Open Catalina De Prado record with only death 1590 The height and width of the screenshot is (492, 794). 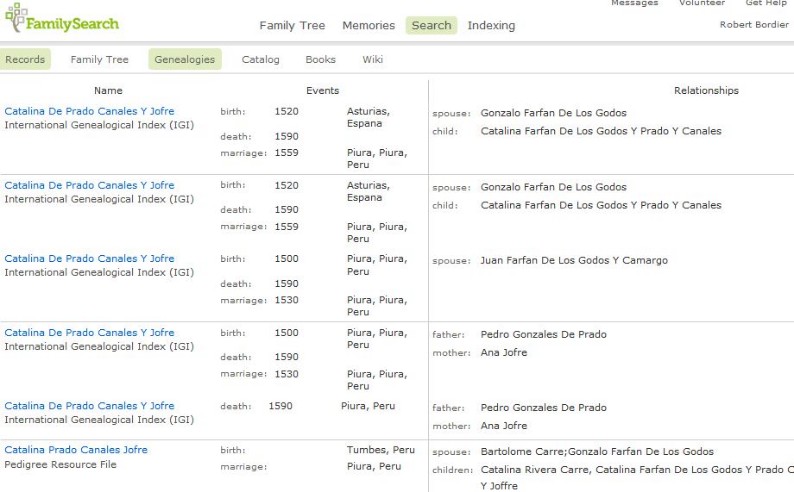89,405
